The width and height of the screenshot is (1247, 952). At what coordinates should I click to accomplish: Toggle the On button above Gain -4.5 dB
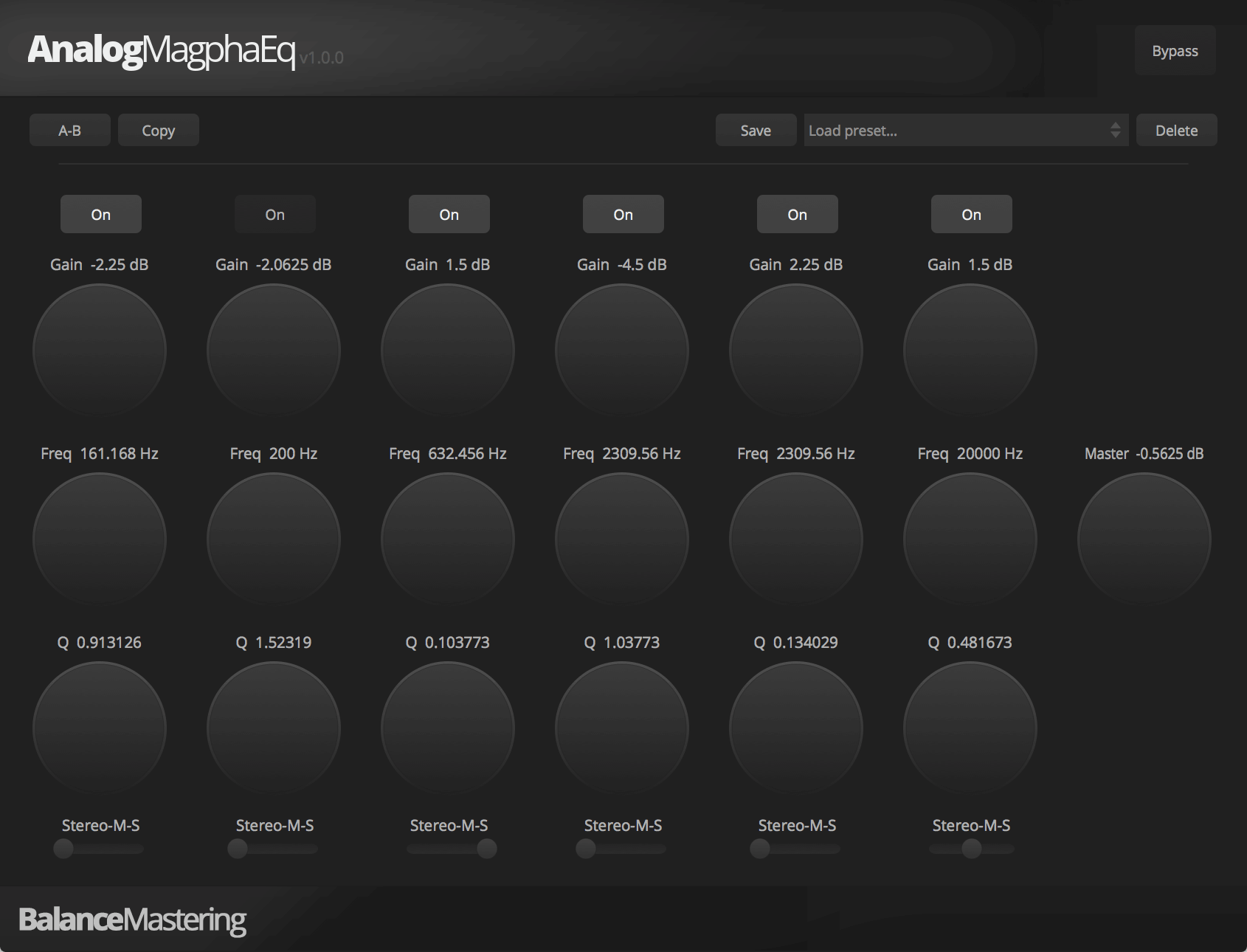(x=623, y=214)
